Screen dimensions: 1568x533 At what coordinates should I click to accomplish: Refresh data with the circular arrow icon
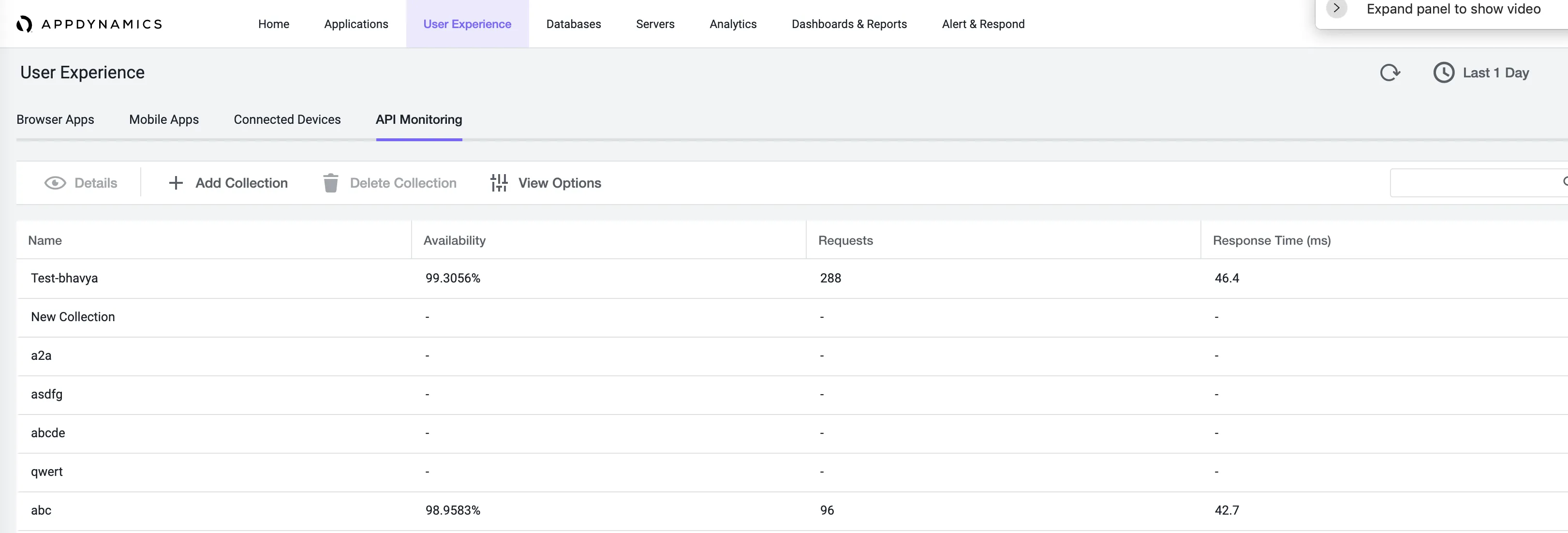1390,73
